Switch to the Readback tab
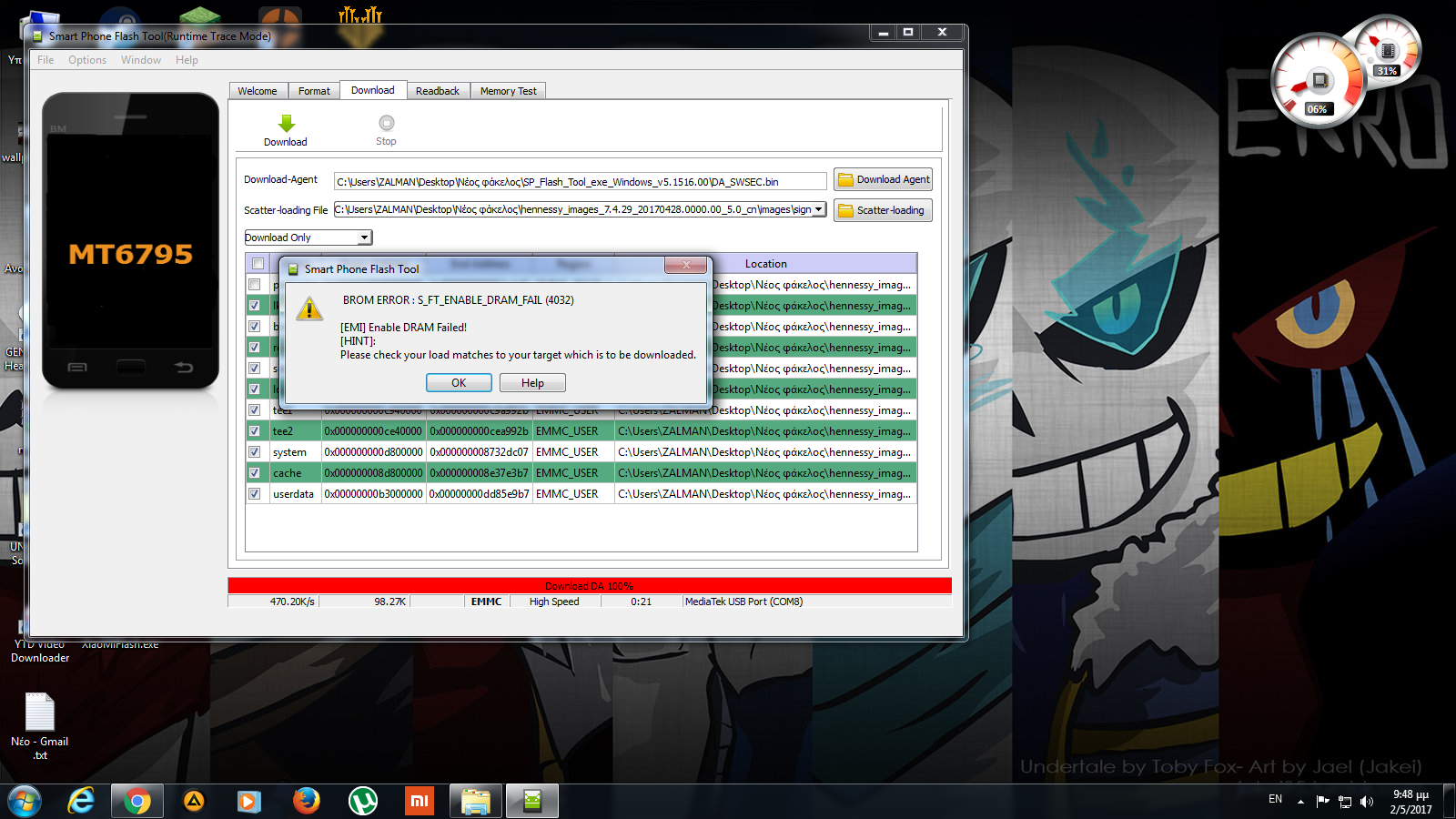 click(438, 91)
